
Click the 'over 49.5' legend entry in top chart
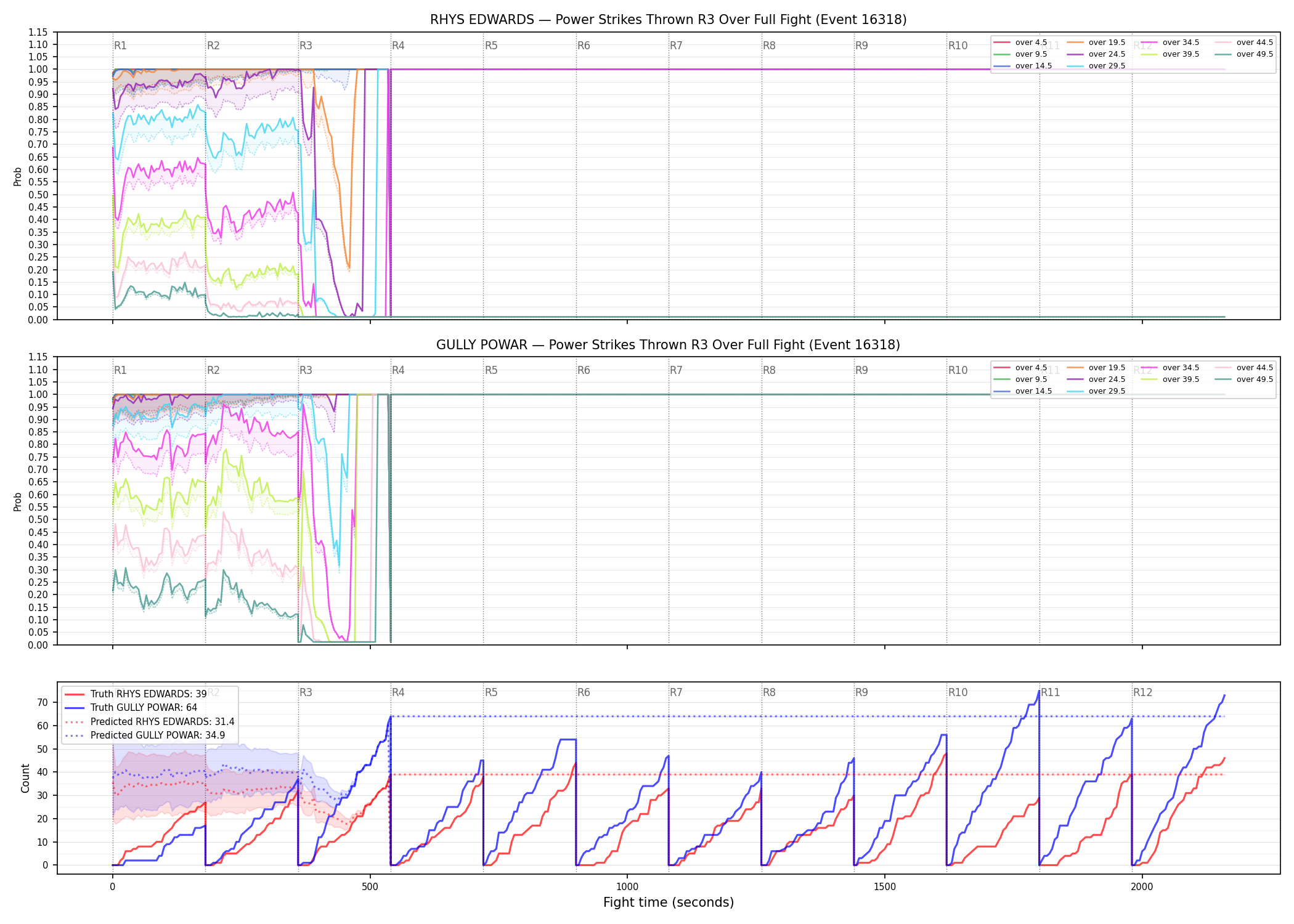[1244, 54]
